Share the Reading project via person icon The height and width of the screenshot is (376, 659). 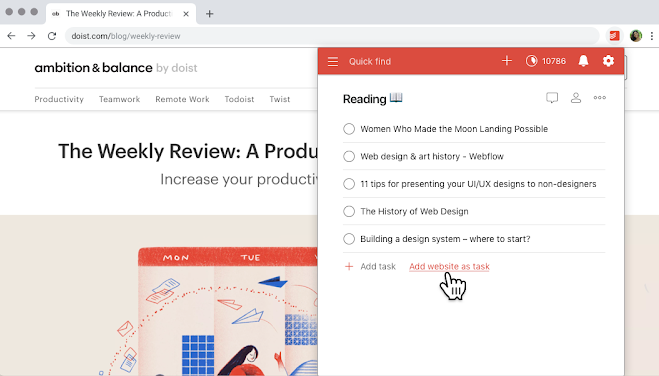[x=576, y=98]
